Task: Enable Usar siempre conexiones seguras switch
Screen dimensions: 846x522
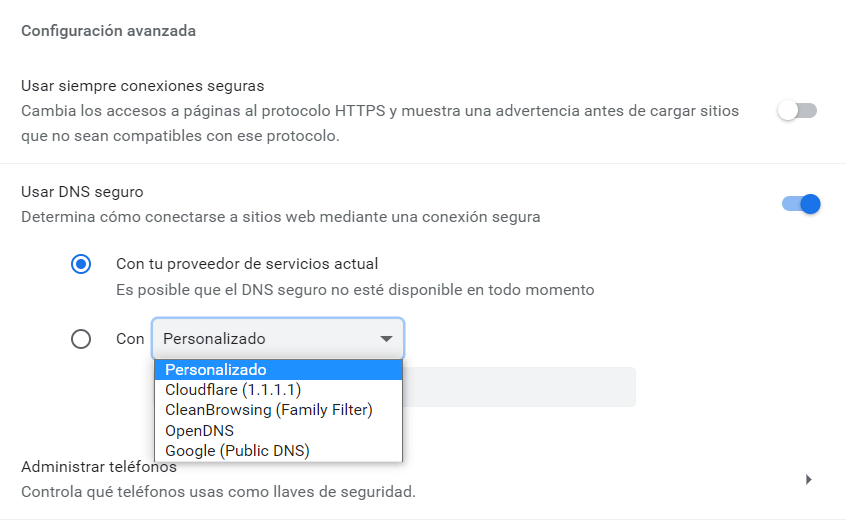Action: tap(798, 111)
